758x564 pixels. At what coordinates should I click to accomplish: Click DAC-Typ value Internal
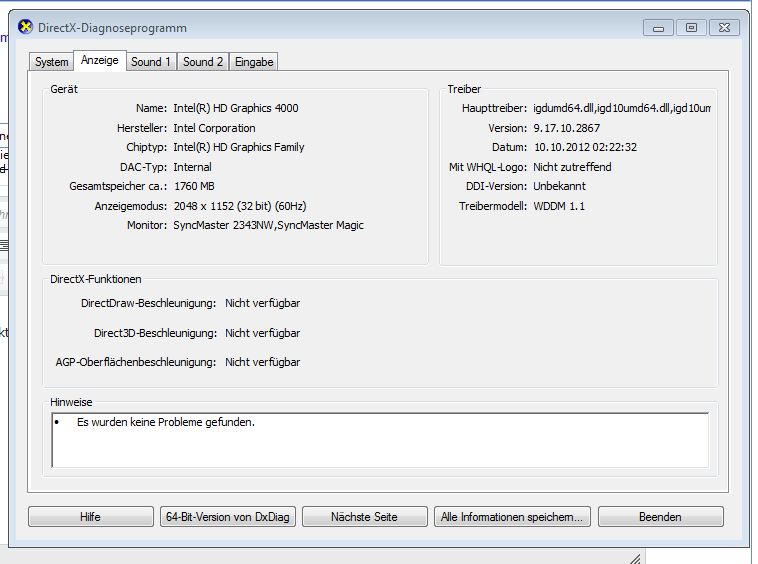coord(192,167)
